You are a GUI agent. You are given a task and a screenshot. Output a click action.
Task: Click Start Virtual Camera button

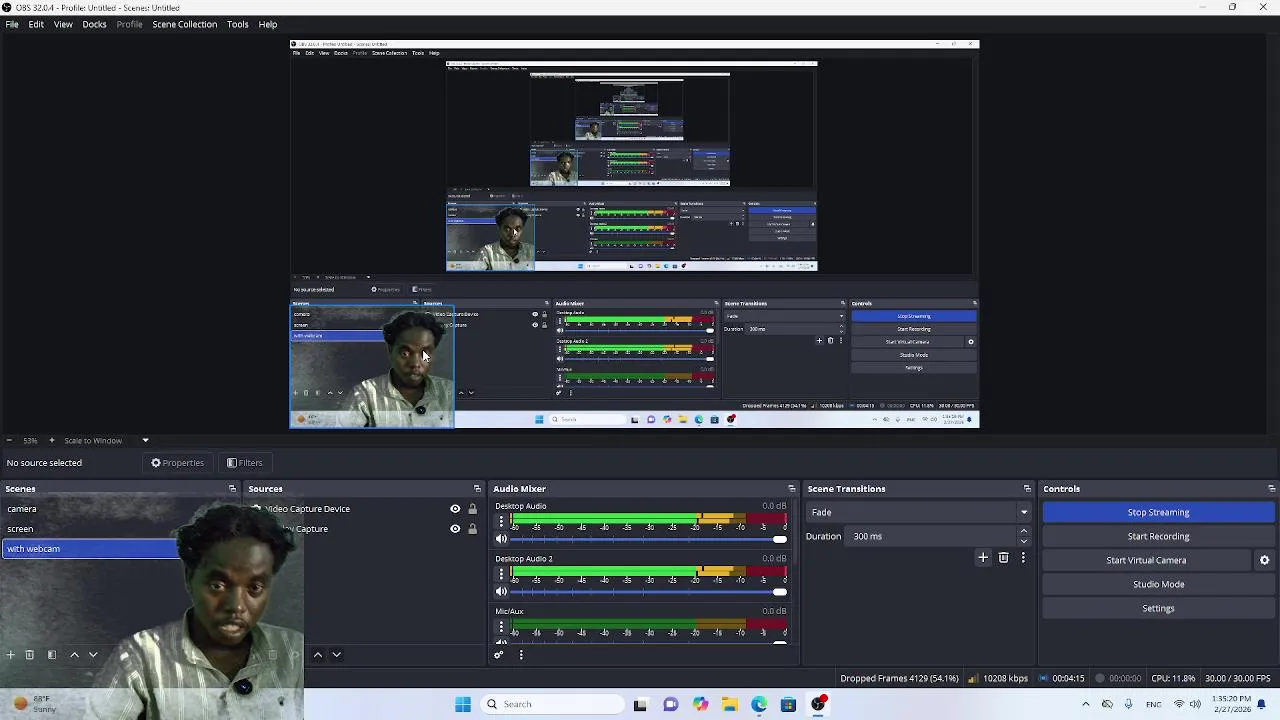pyautogui.click(x=1146, y=560)
